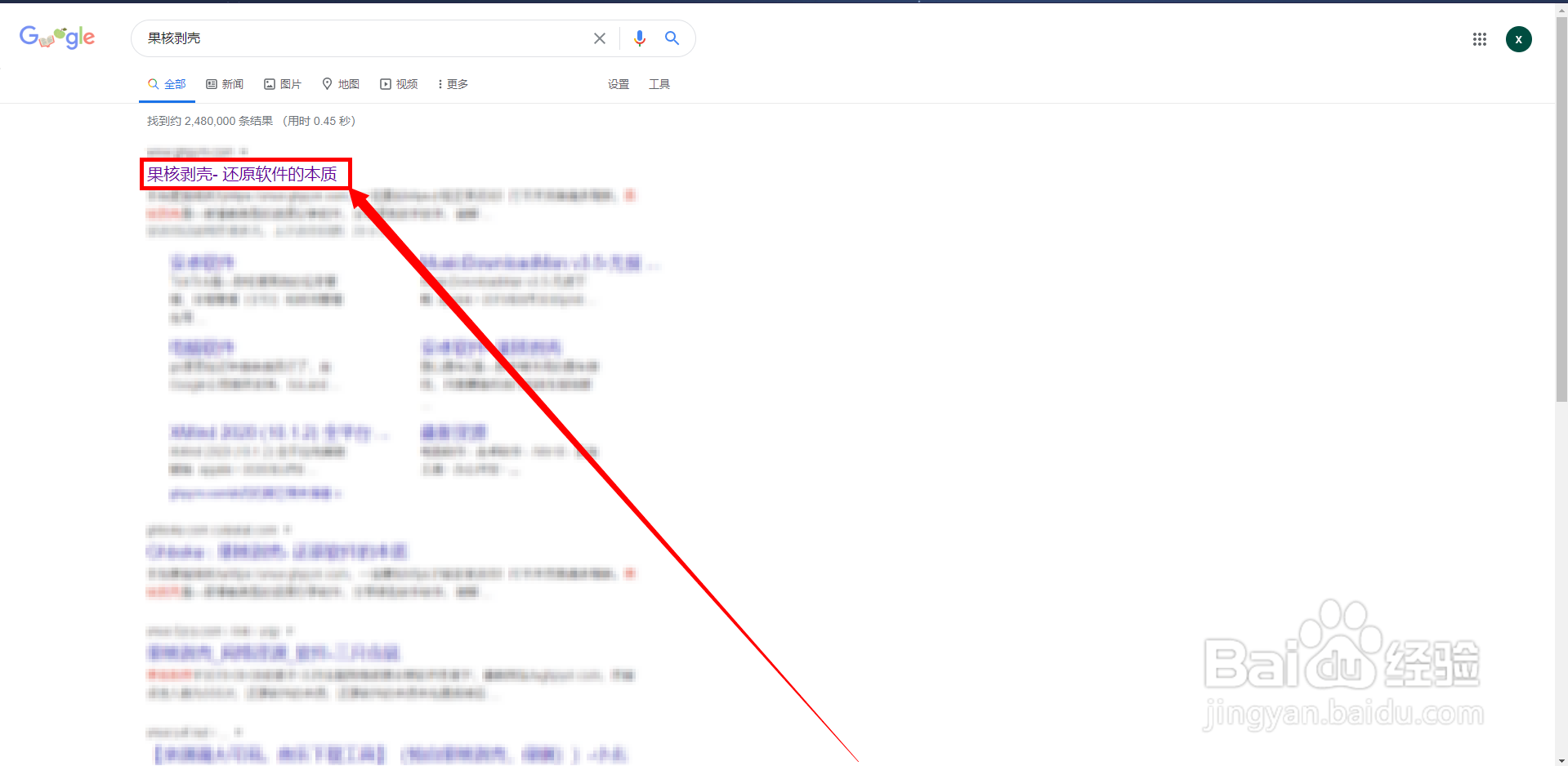Open the 工具 search tools menu
Screen dimensions: 1568x766
coord(659,83)
